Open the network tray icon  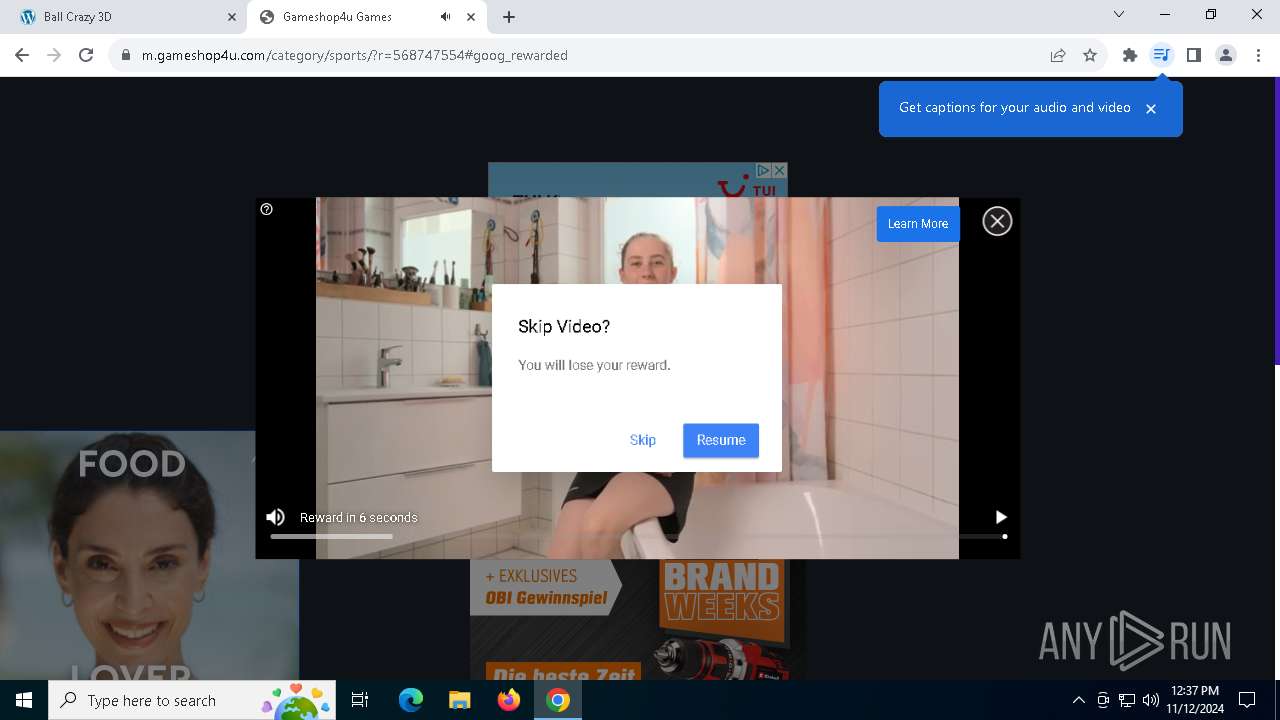[1127, 700]
